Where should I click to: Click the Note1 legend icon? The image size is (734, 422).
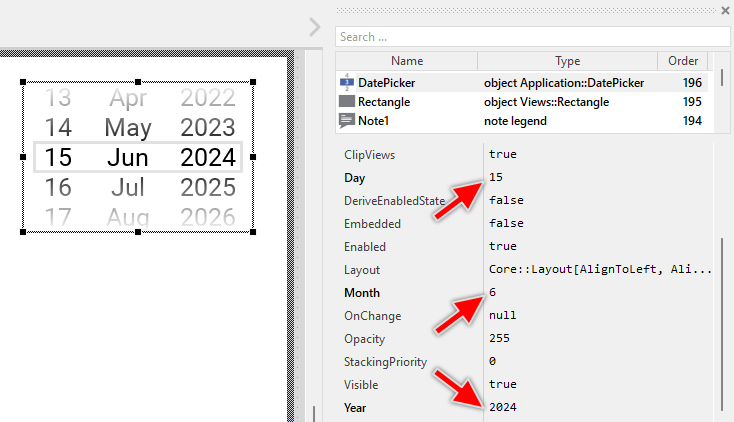(346, 121)
